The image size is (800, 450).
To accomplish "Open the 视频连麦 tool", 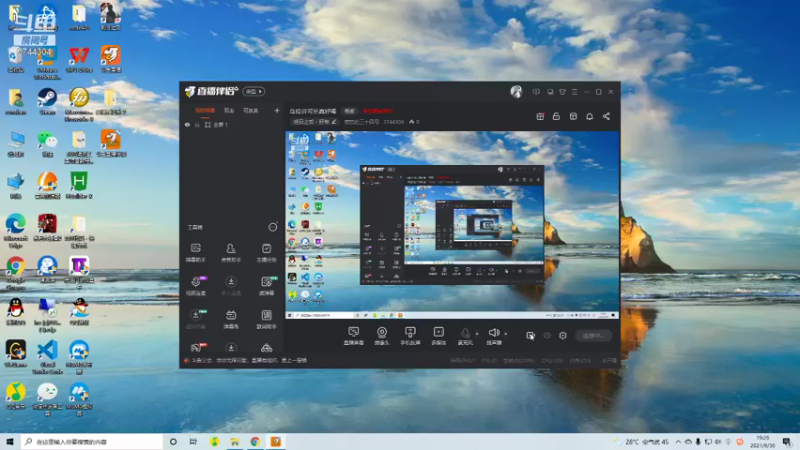I will tap(196, 286).
